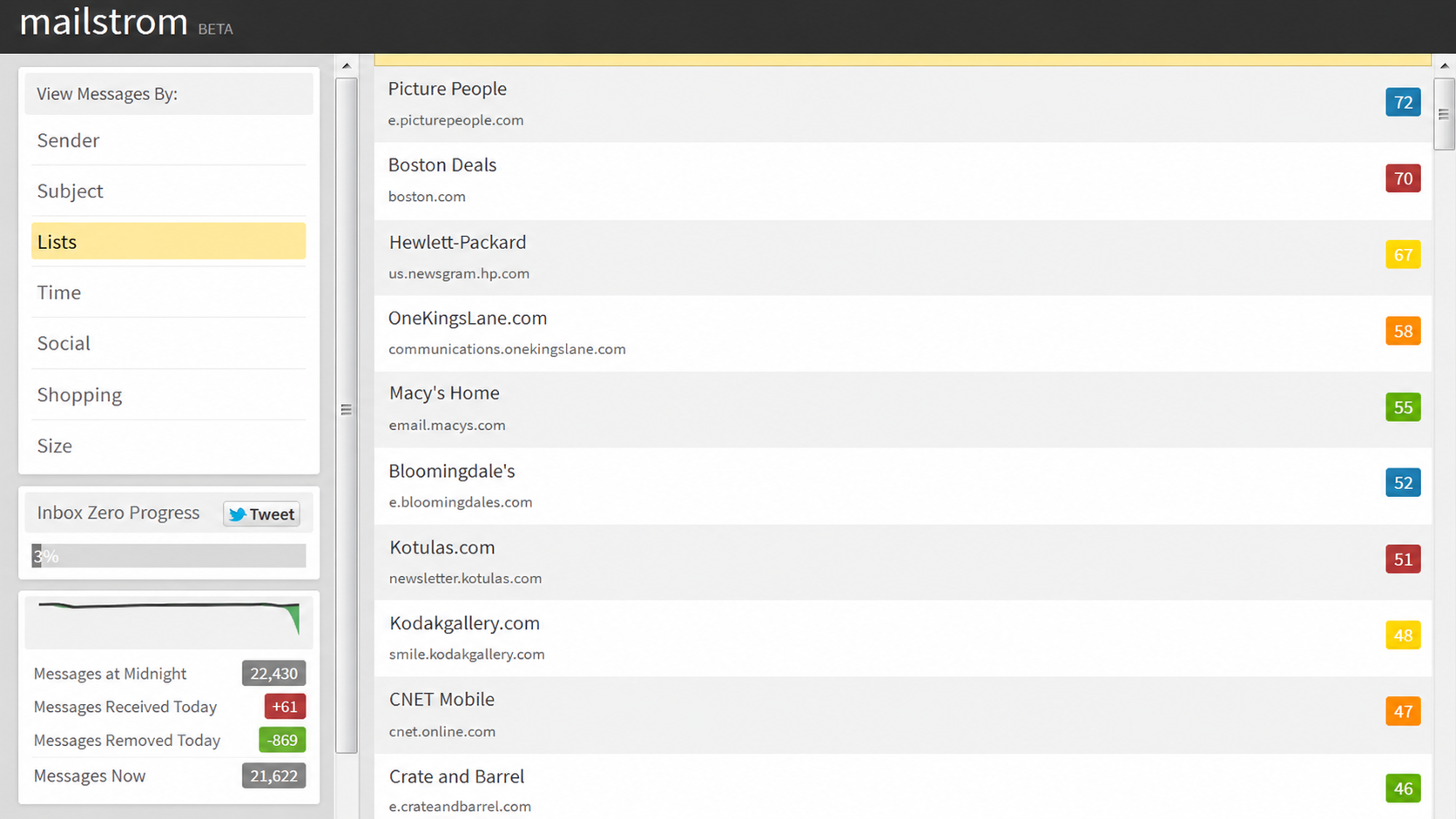
Task: View messages by Time
Action: click(x=169, y=292)
